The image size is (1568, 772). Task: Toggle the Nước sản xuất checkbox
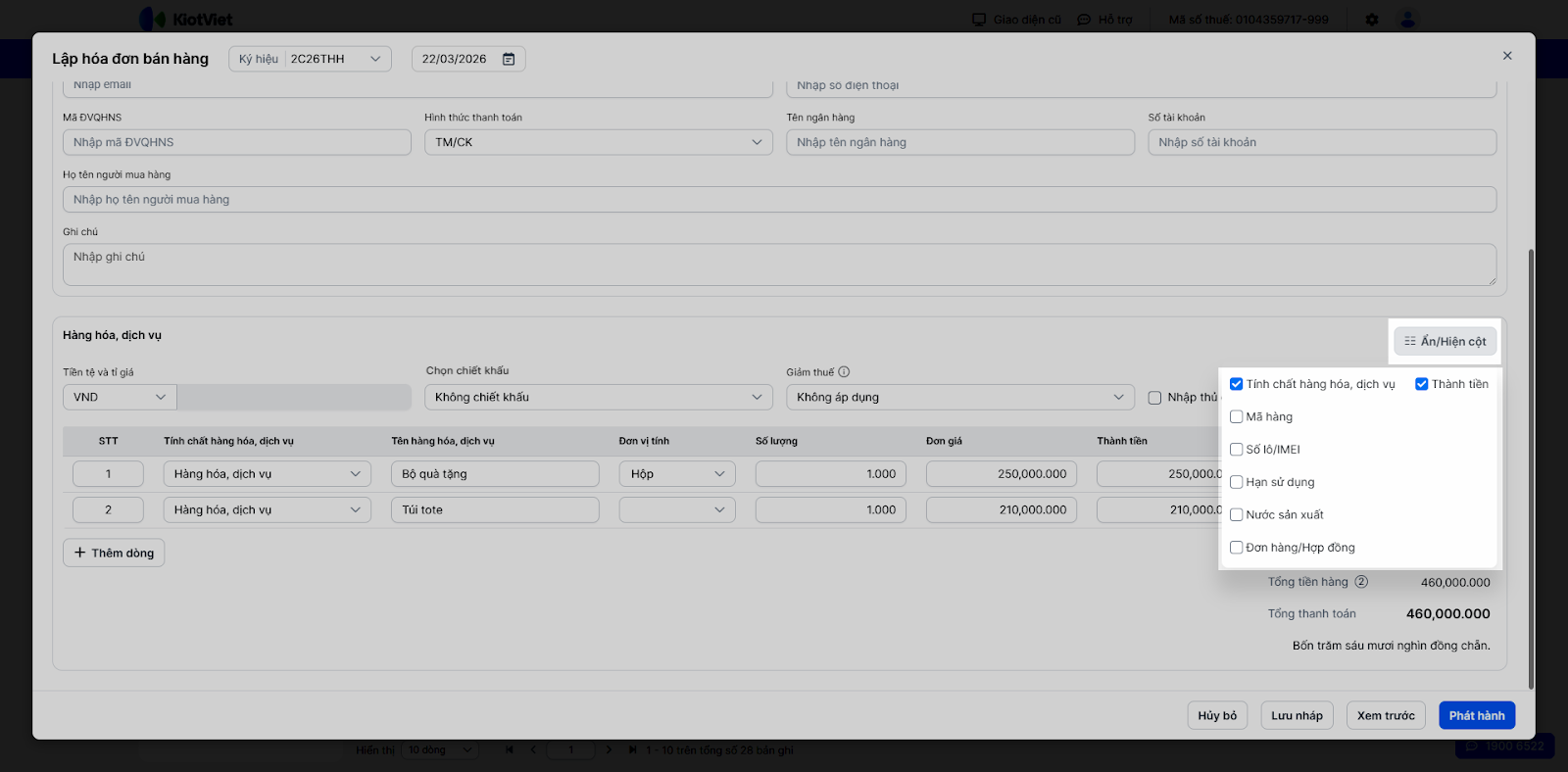[x=1237, y=515]
